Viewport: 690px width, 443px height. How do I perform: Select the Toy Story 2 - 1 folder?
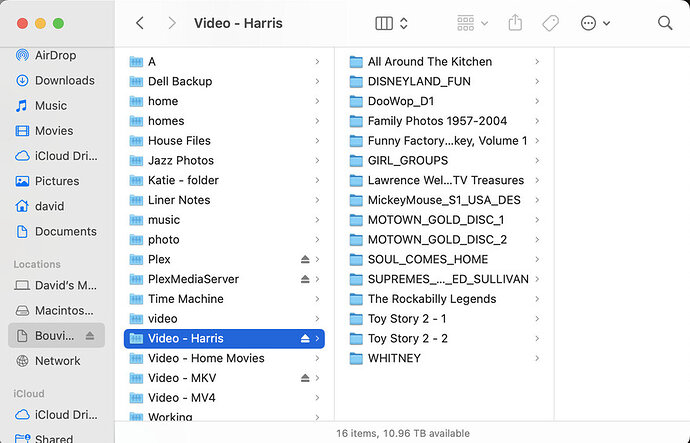tap(444, 319)
